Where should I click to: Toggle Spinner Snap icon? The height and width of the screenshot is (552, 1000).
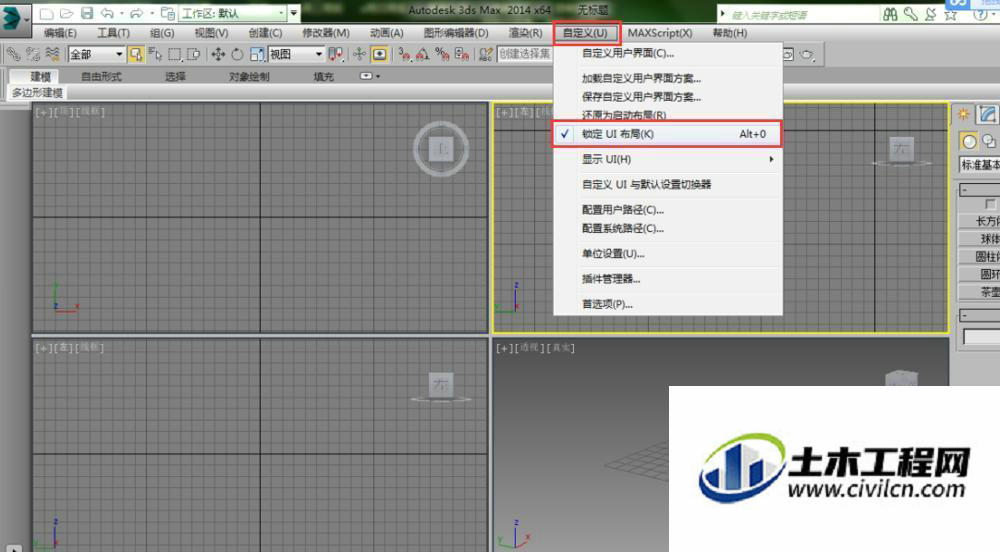coord(462,55)
